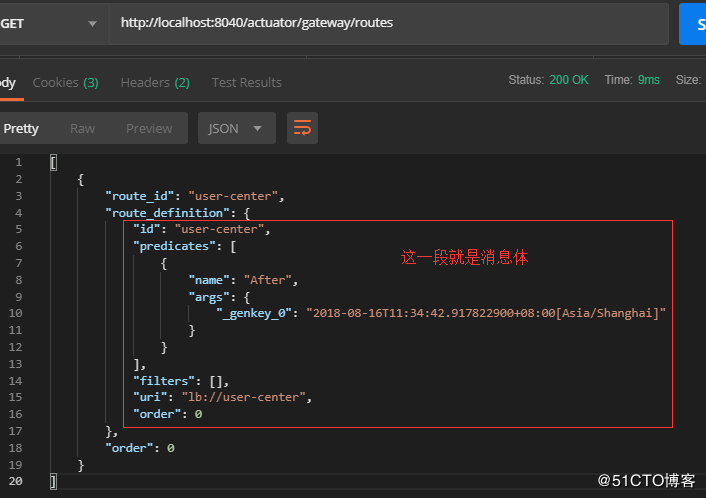Click the "name" key on line 8
The height and width of the screenshot is (498, 706).
[209, 280]
